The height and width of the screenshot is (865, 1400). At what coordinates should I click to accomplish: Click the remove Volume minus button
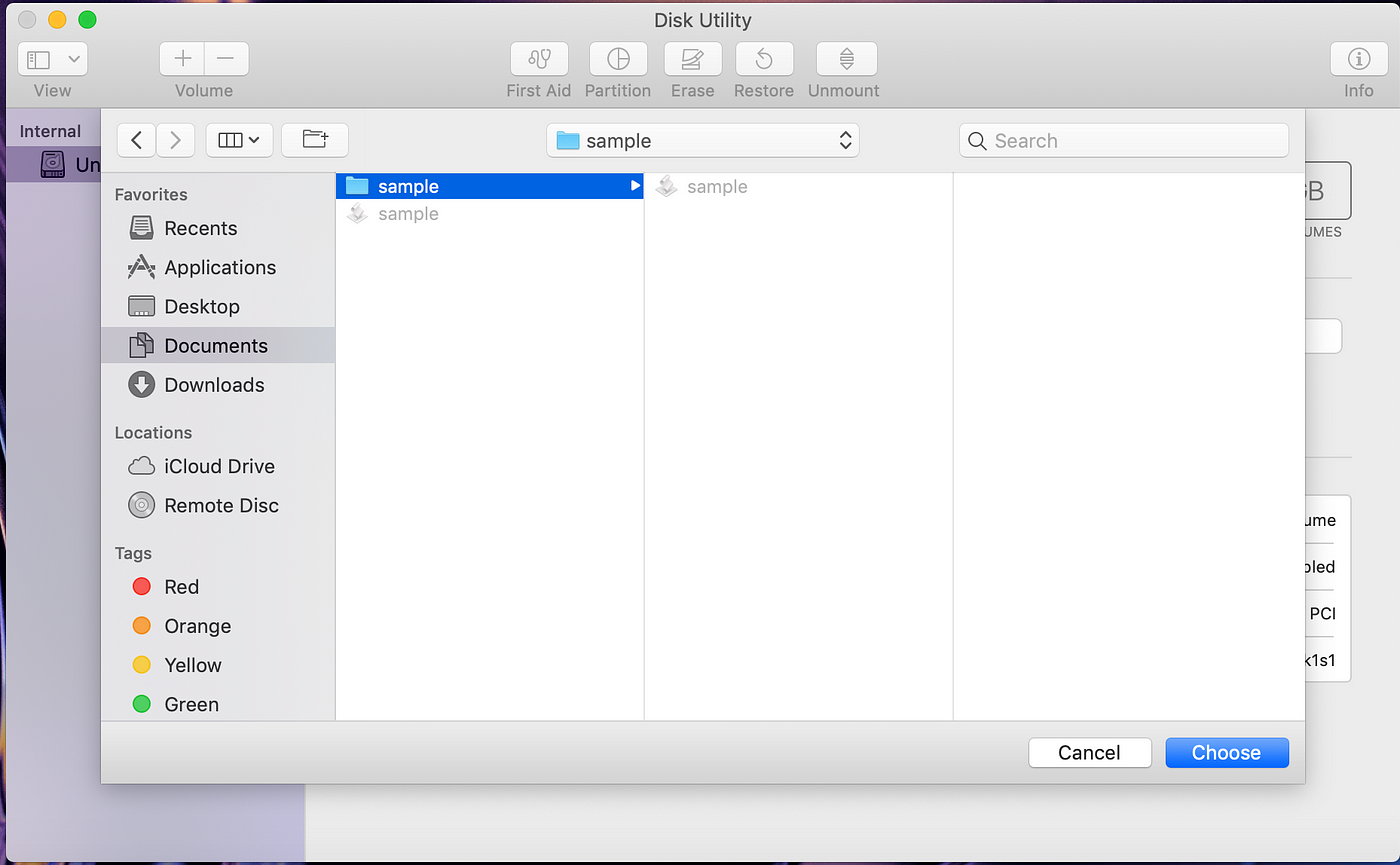[227, 59]
